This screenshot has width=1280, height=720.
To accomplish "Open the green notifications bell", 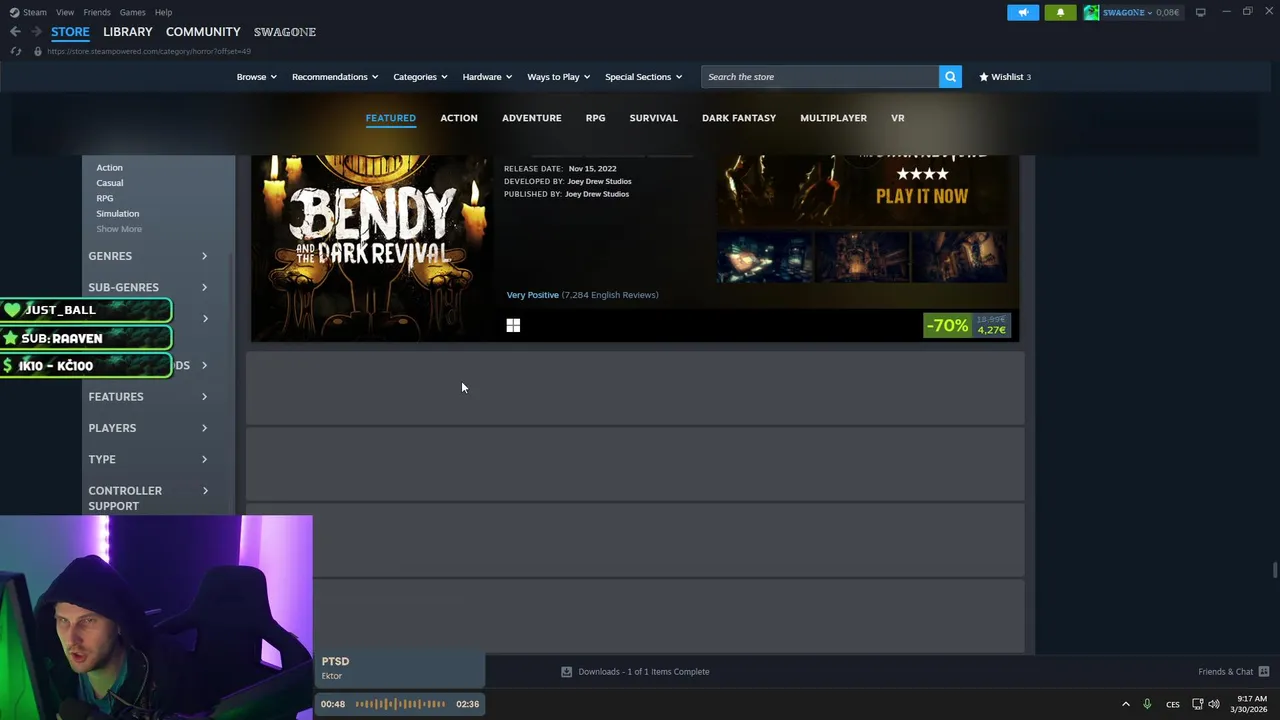I will [1060, 12].
